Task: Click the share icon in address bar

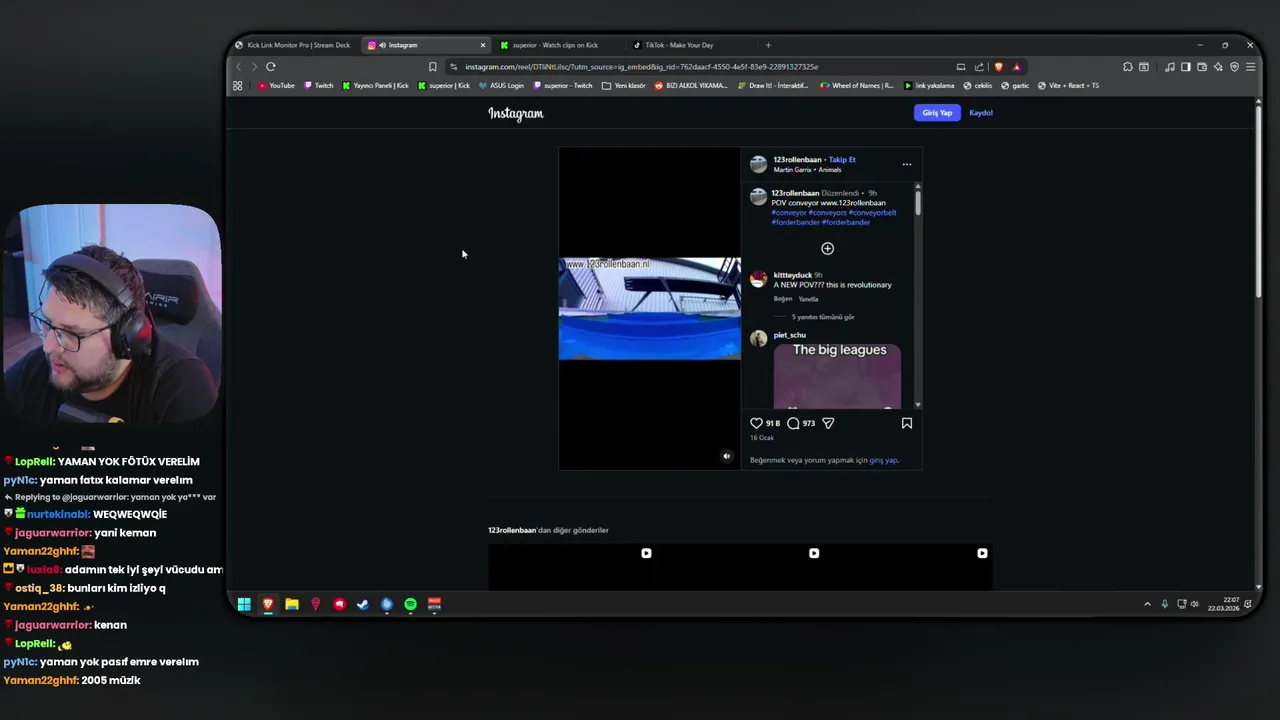Action: pos(979,67)
